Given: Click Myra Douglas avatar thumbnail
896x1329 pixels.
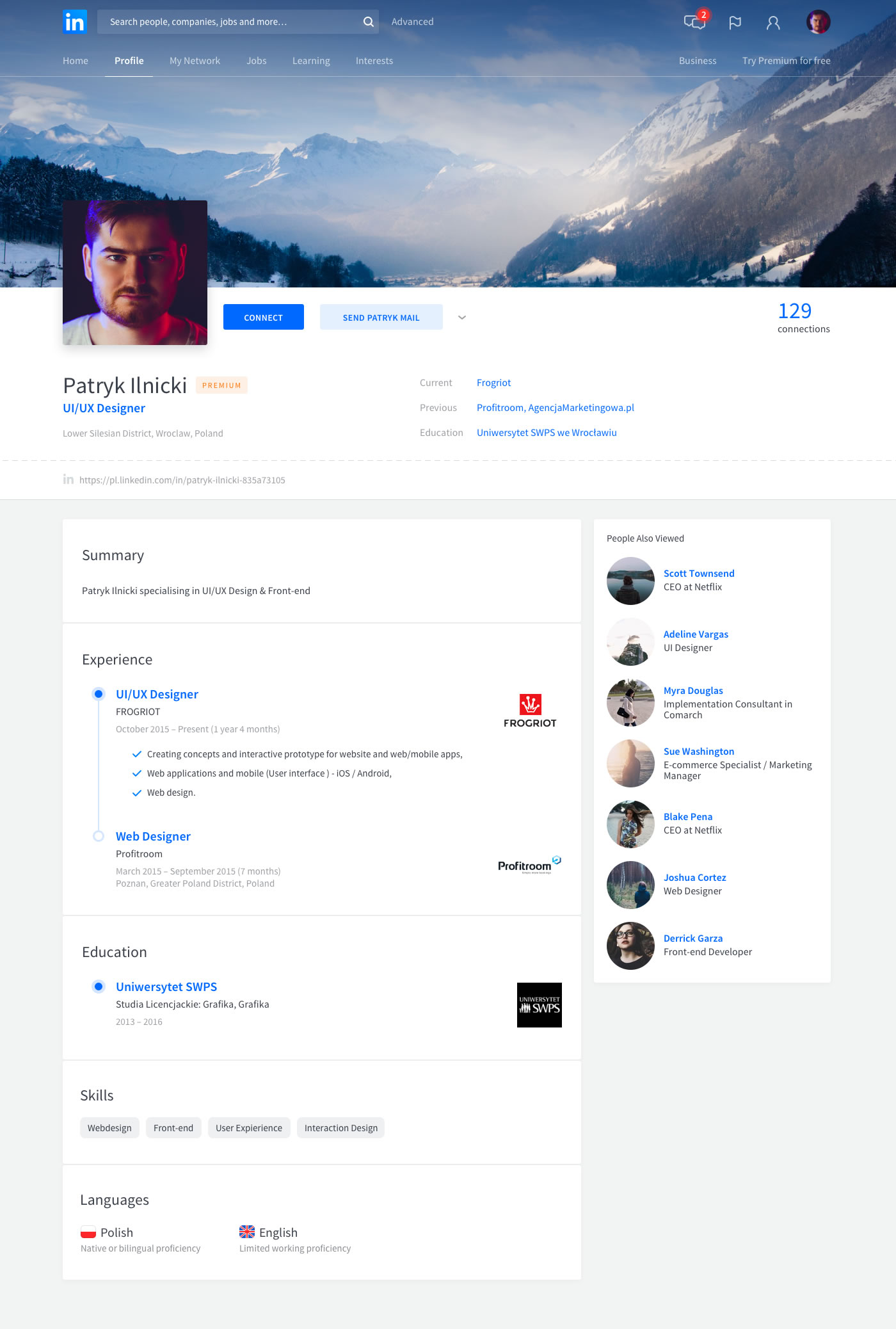Looking at the screenshot, I should [x=630, y=702].
